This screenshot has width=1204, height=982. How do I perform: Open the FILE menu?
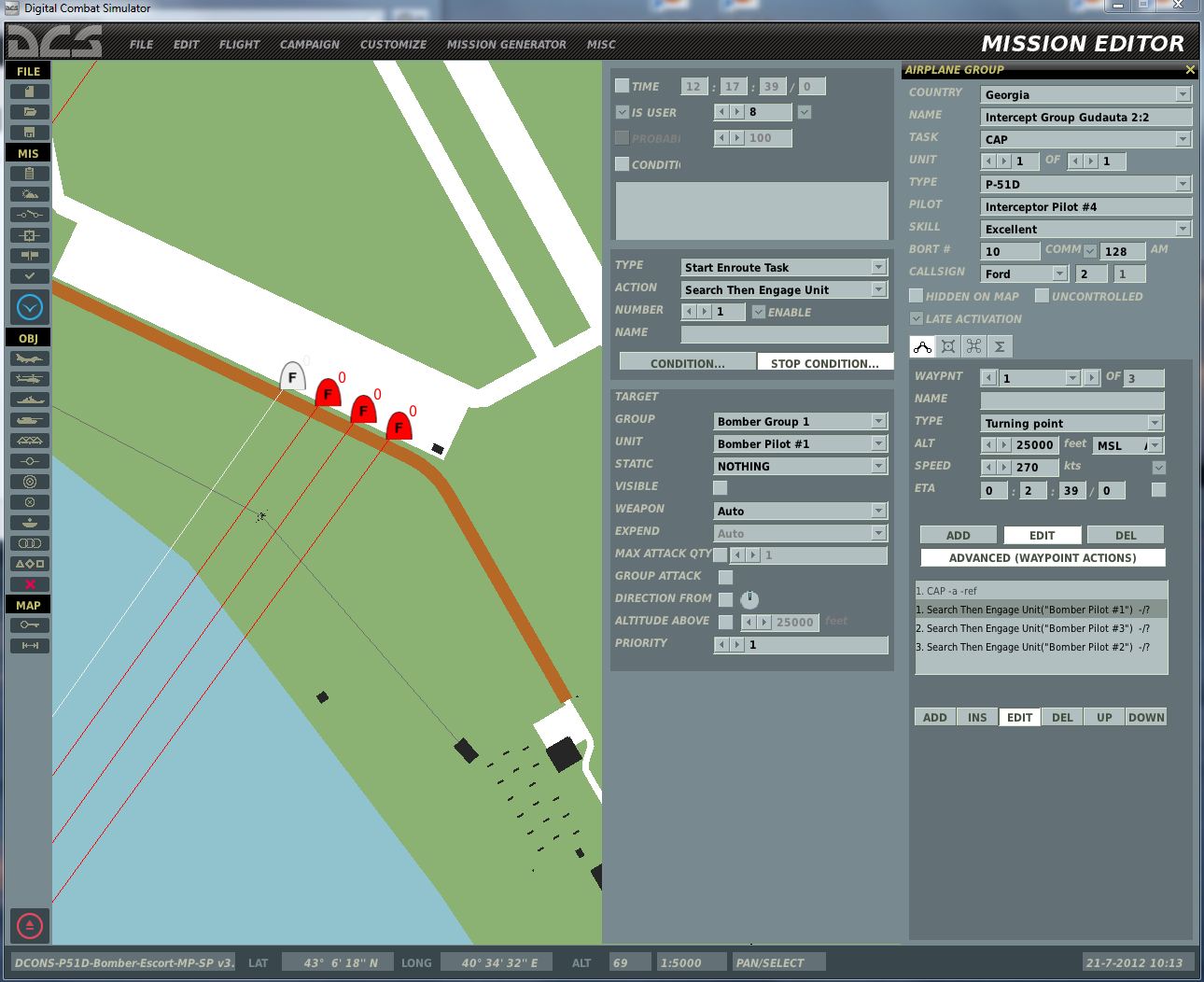(x=142, y=44)
